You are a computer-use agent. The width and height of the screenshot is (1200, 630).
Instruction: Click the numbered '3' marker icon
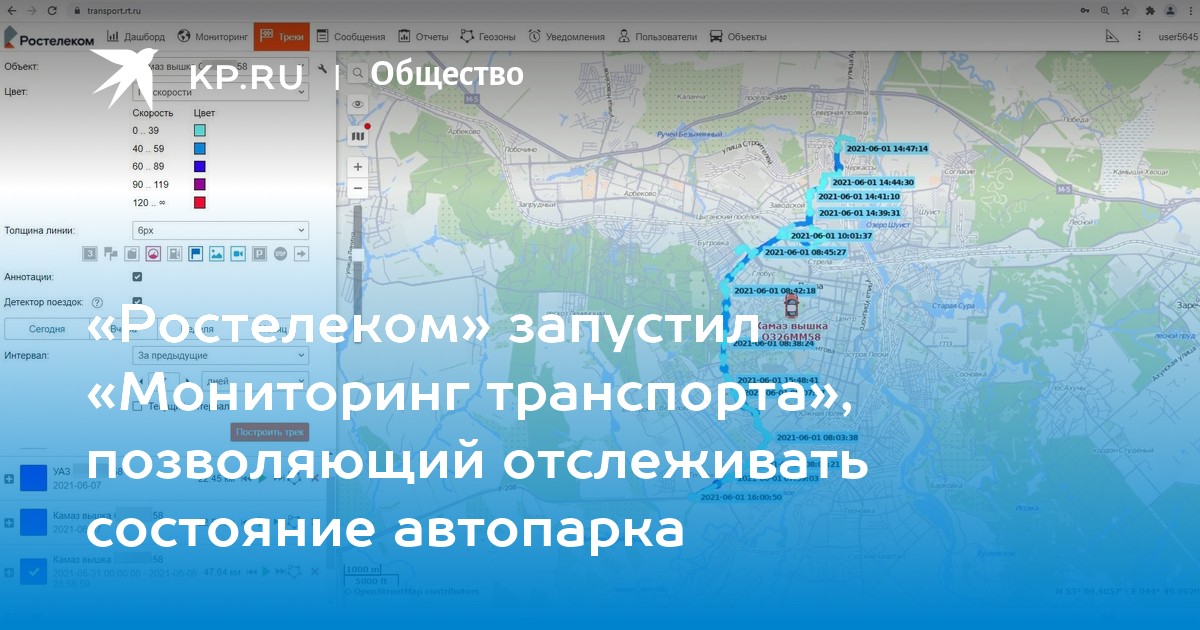point(90,254)
